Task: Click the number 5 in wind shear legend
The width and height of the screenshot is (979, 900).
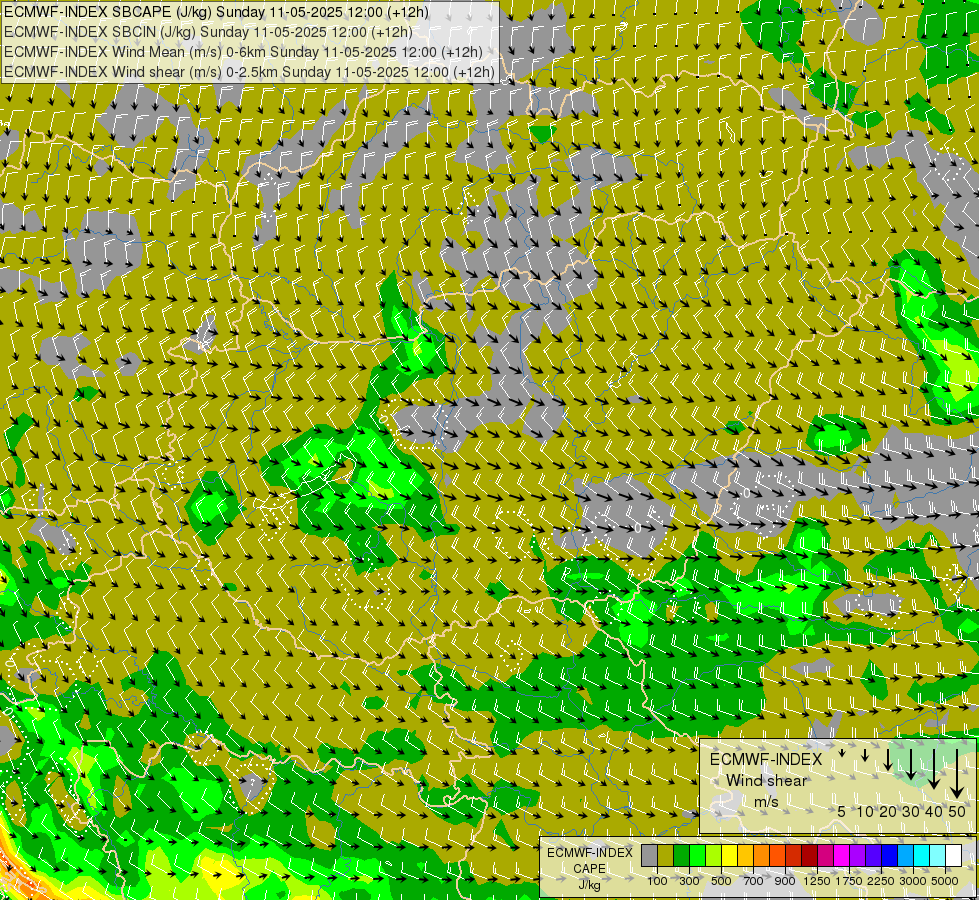Action: [x=842, y=811]
